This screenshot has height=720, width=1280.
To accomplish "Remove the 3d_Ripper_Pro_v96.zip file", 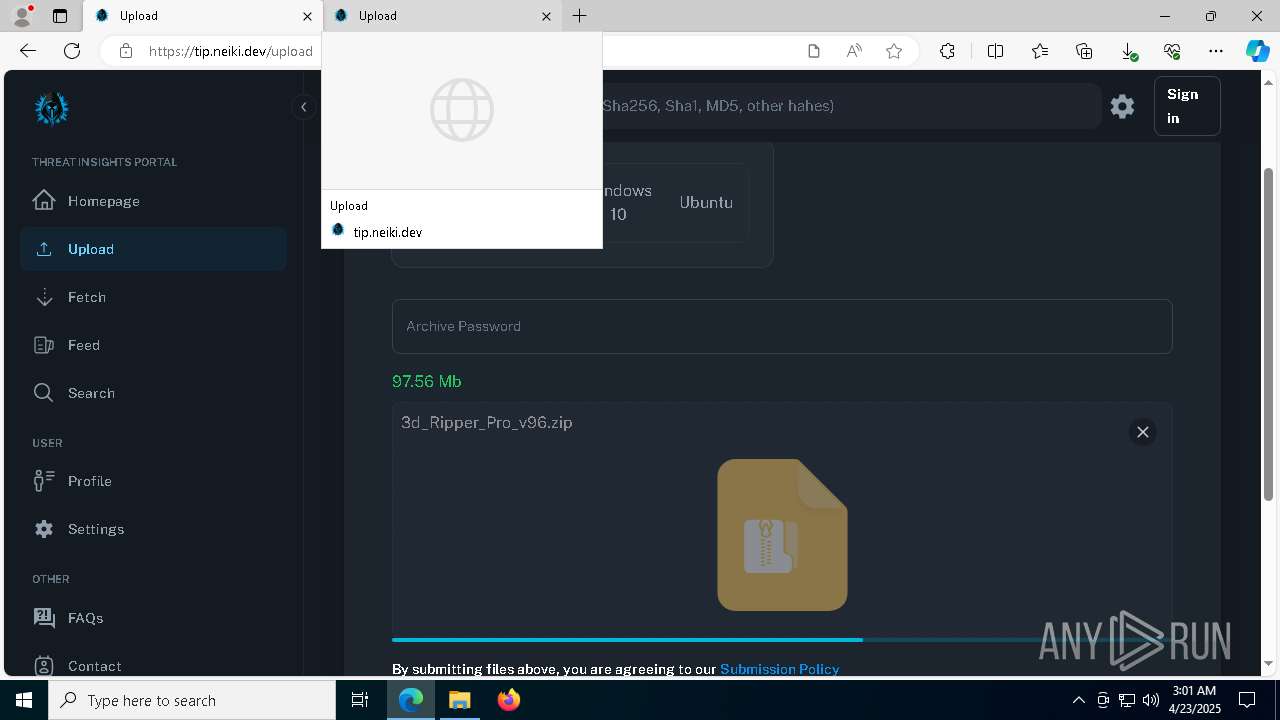I will (1142, 432).
